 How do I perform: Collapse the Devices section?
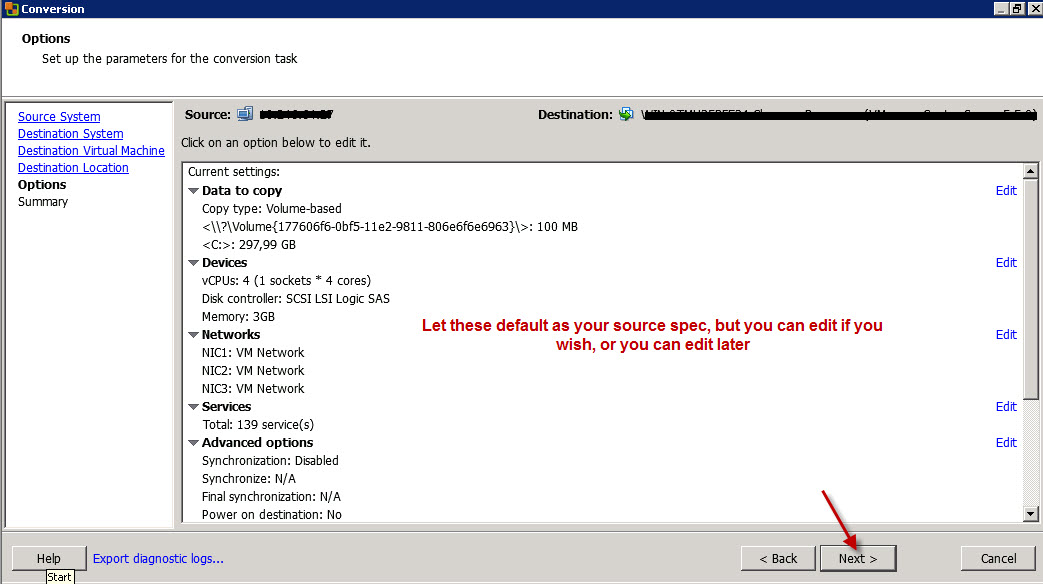193,262
